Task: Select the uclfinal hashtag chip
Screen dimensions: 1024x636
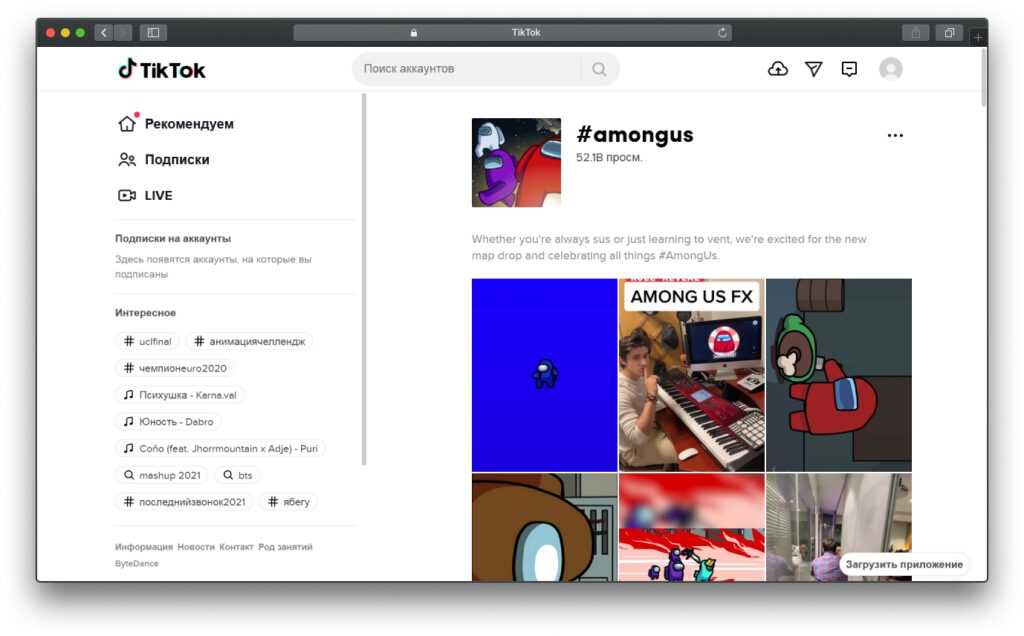Action: (x=148, y=342)
